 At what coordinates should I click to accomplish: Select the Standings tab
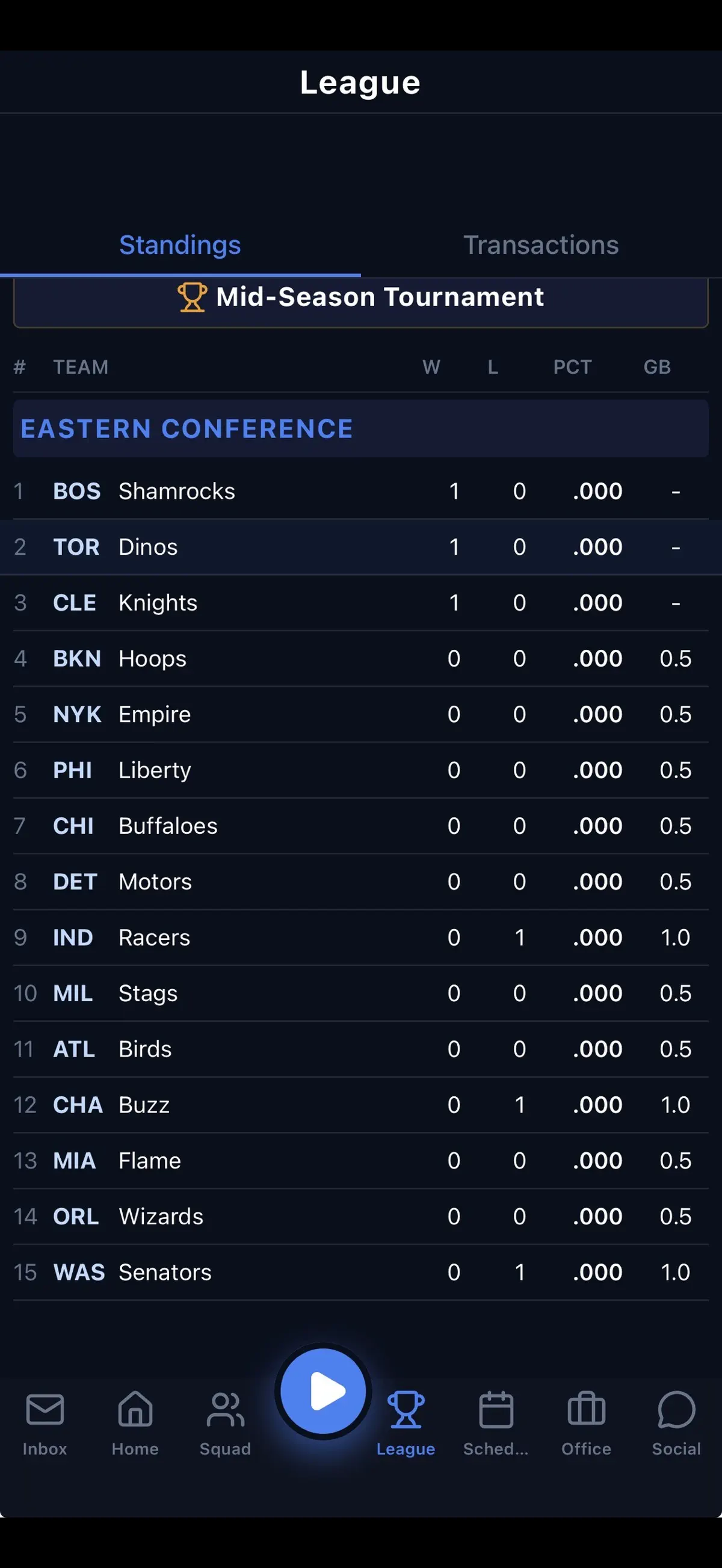click(180, 245)
